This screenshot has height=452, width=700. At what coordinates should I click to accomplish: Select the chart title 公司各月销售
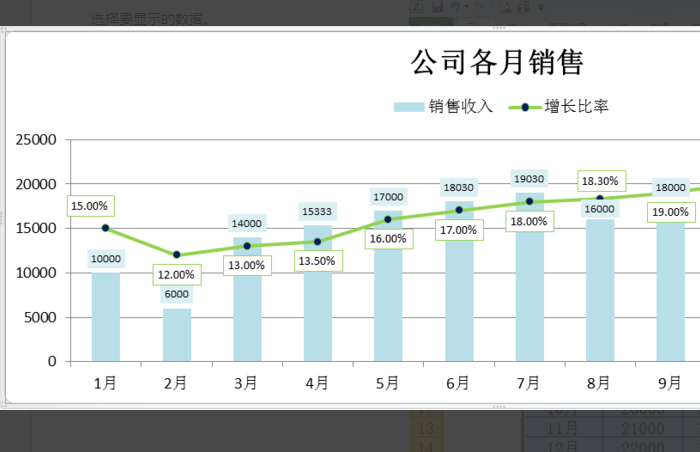(496, 62)
